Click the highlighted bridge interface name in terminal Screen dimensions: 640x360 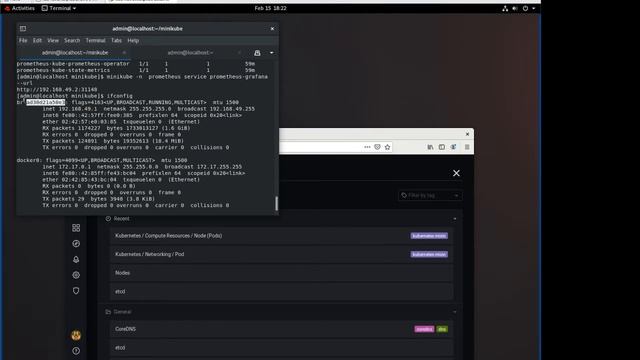coord(46,102)
